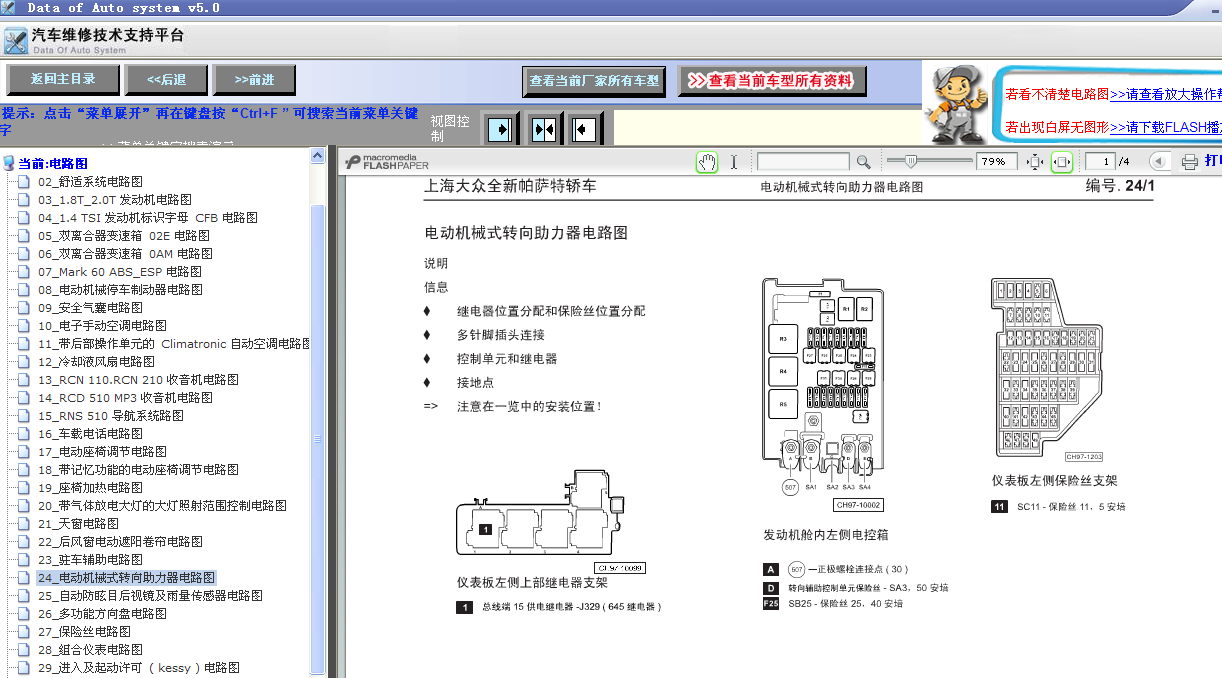Click the fit-to-page zoom icon

point(1035,162)
